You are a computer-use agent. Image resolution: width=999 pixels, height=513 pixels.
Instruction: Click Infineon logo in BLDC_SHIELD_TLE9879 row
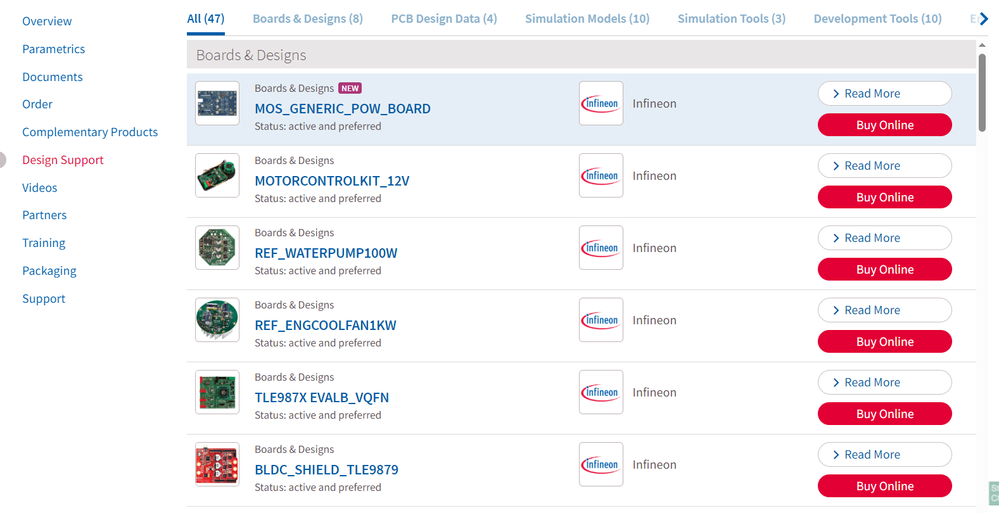pyautogui.click(x=601, y=464)
